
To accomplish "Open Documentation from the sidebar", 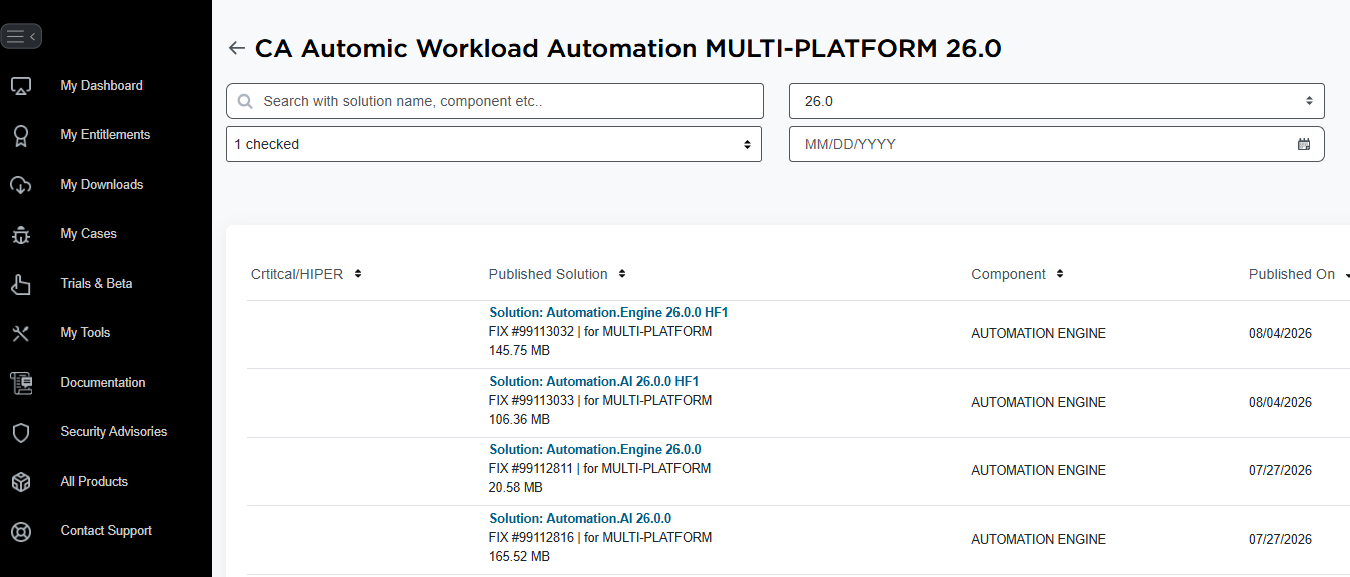I will 102,383.
